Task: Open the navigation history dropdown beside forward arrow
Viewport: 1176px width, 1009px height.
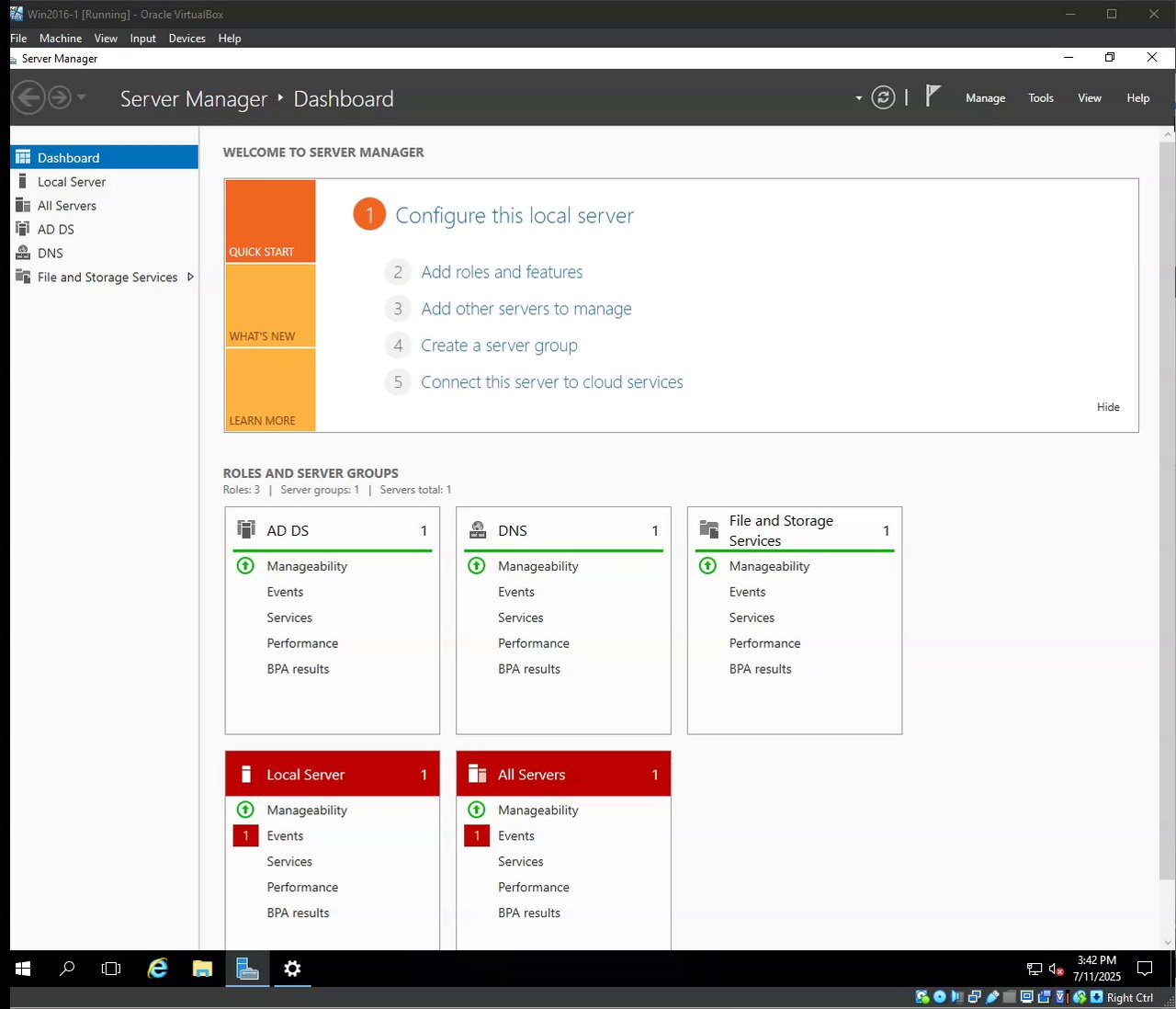Action: pyautogui.click(x=82, y=97)
